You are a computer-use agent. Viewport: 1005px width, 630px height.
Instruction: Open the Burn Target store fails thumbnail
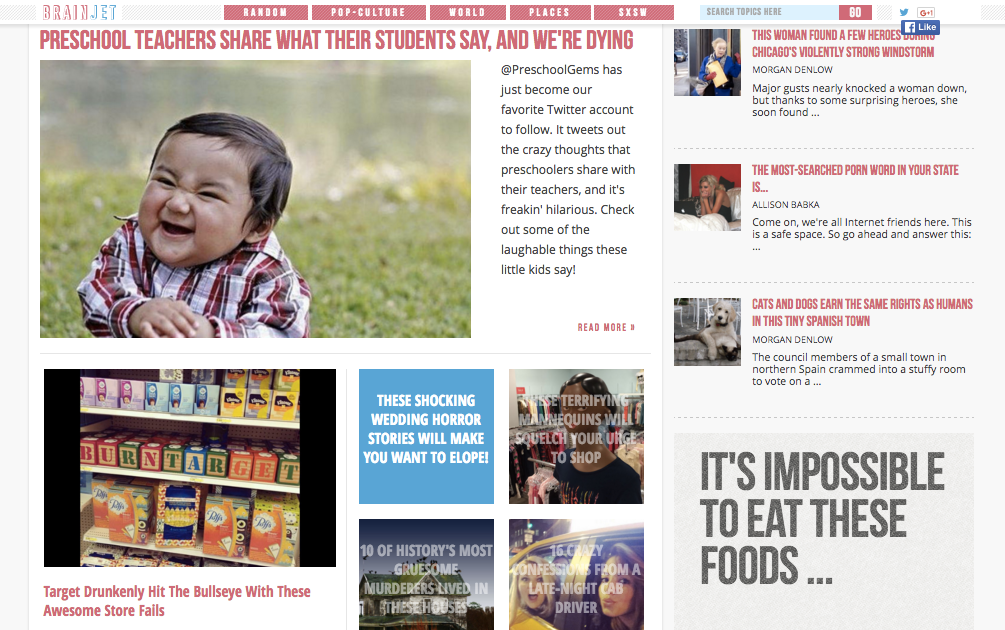click(190, 468)
